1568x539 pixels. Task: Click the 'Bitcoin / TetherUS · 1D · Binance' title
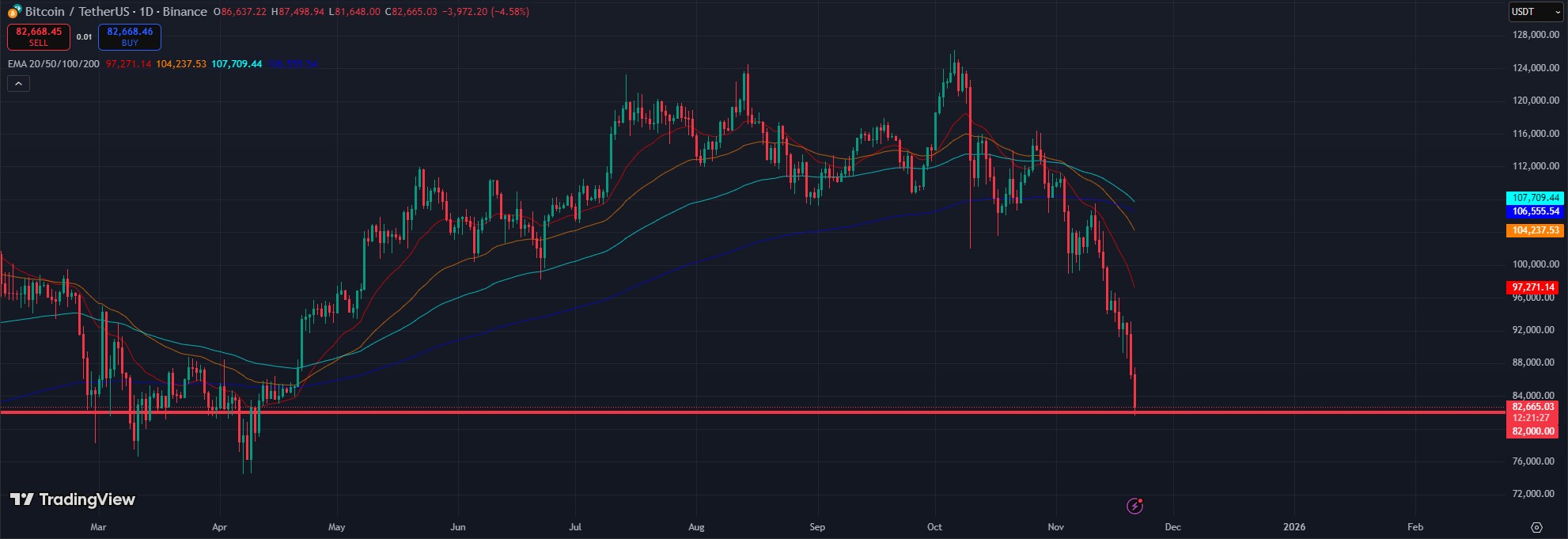[116, 12]
